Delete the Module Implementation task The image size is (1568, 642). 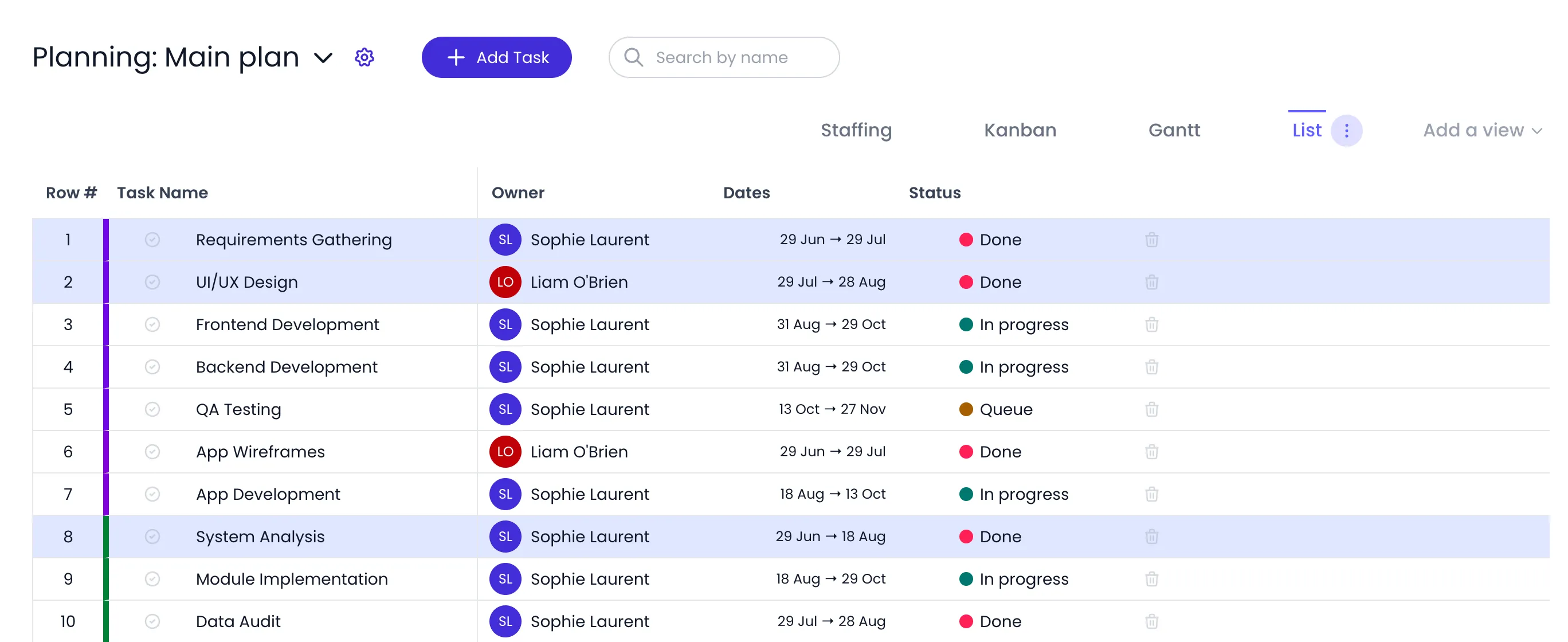(x=1151, y=579)
